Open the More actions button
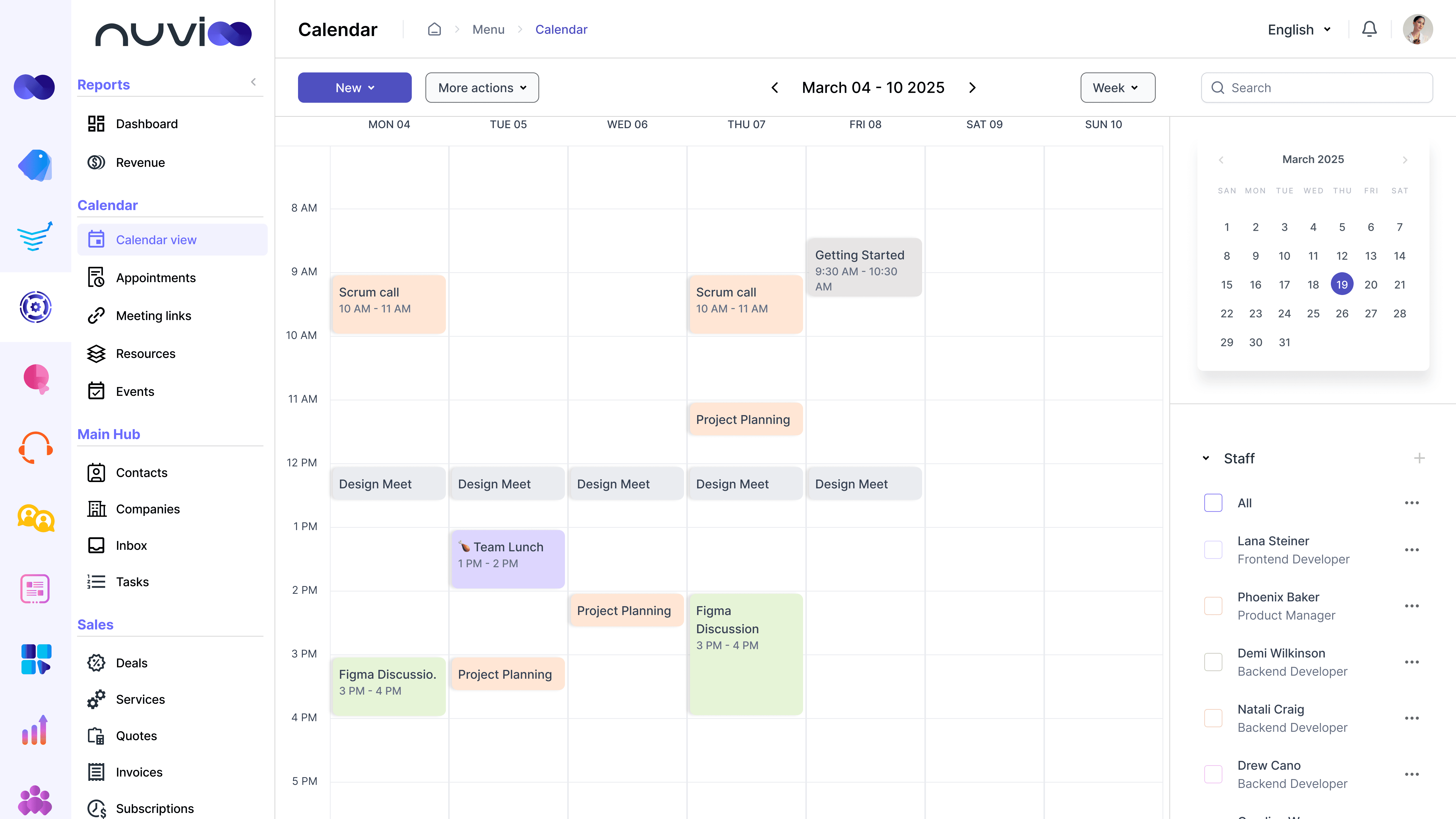Viewport: 1456px width, 819px height. click(x=482, y=88)
